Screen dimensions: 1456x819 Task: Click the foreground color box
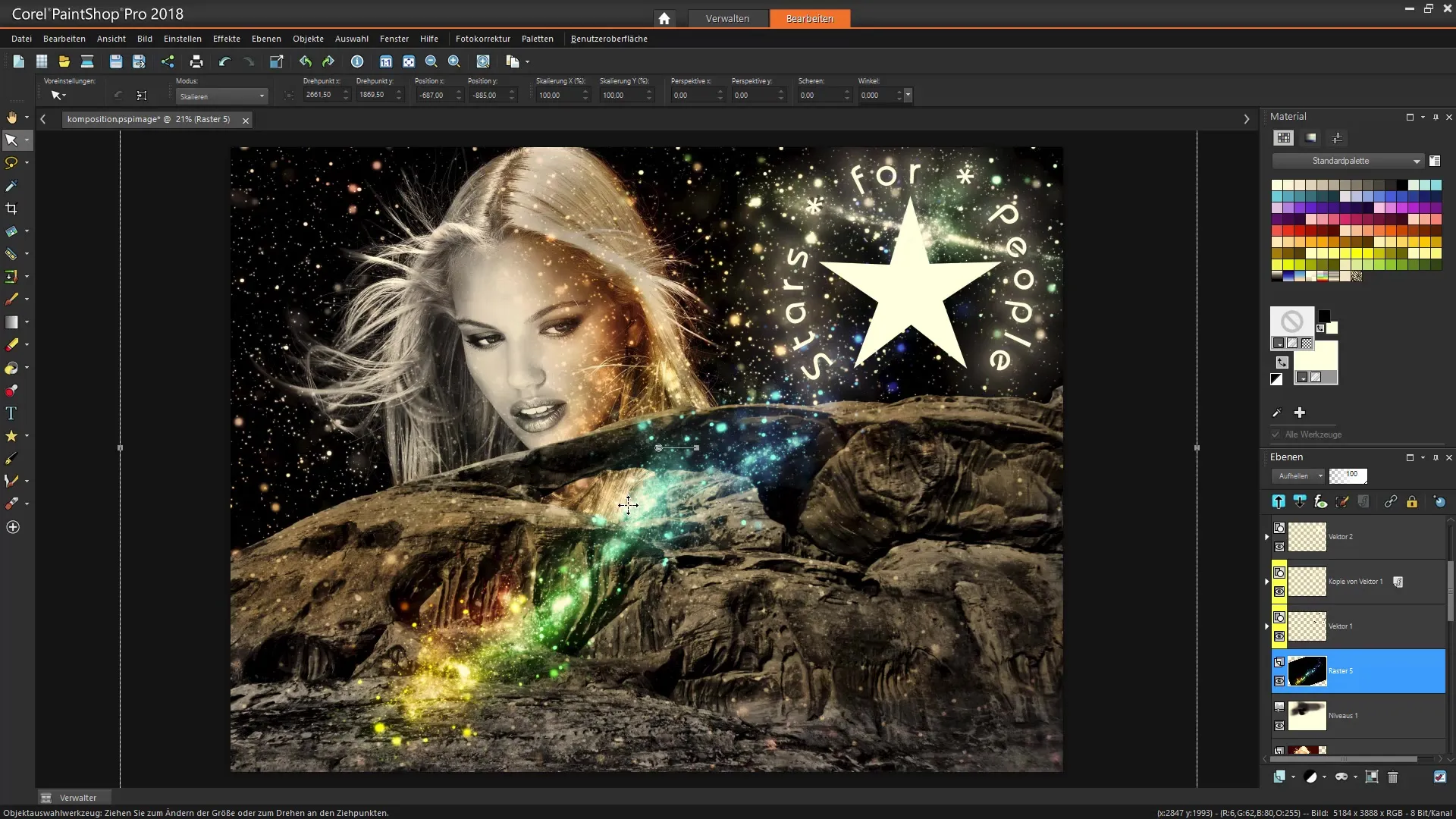pos(1291,322)
